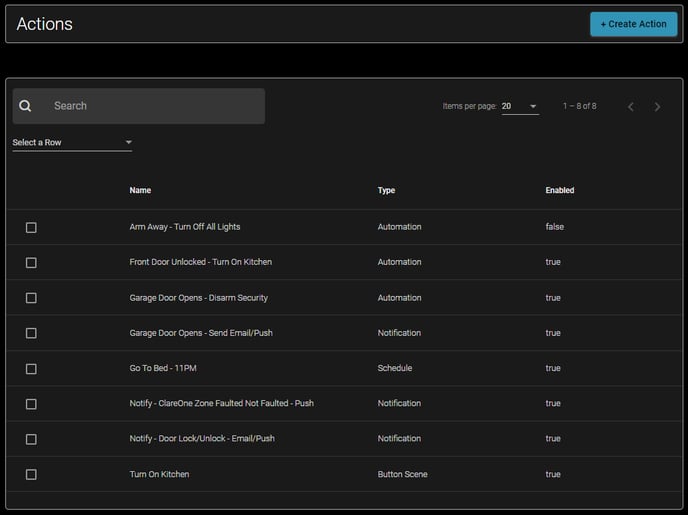688x515 pixels.
Task: Click the Create Action button
Action: [x=633, y=24]
